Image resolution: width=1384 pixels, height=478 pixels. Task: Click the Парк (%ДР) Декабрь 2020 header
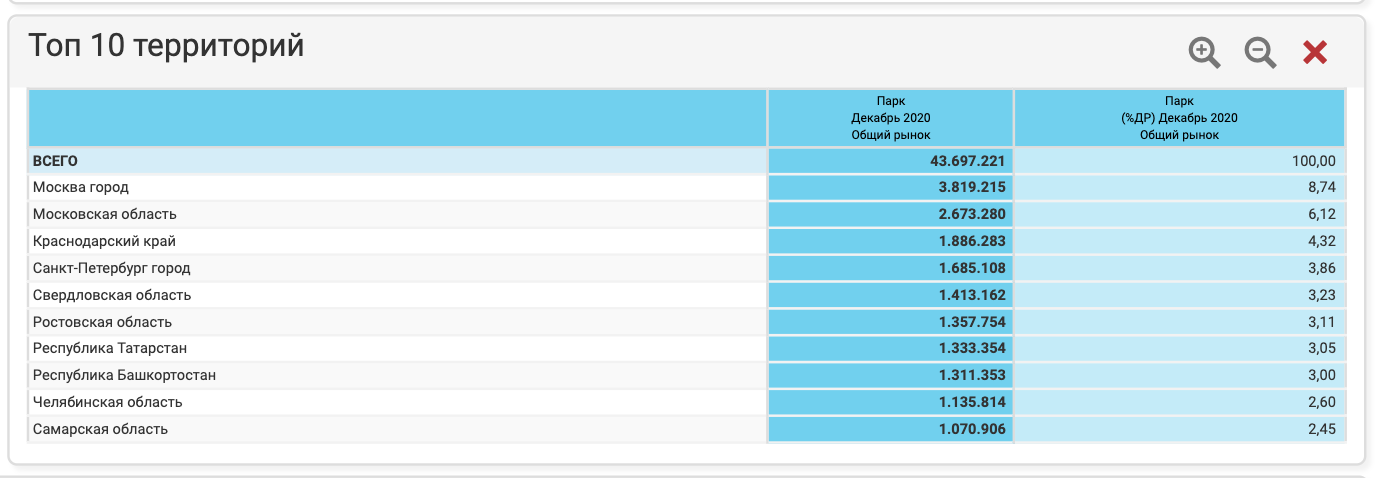(1179, 118)
